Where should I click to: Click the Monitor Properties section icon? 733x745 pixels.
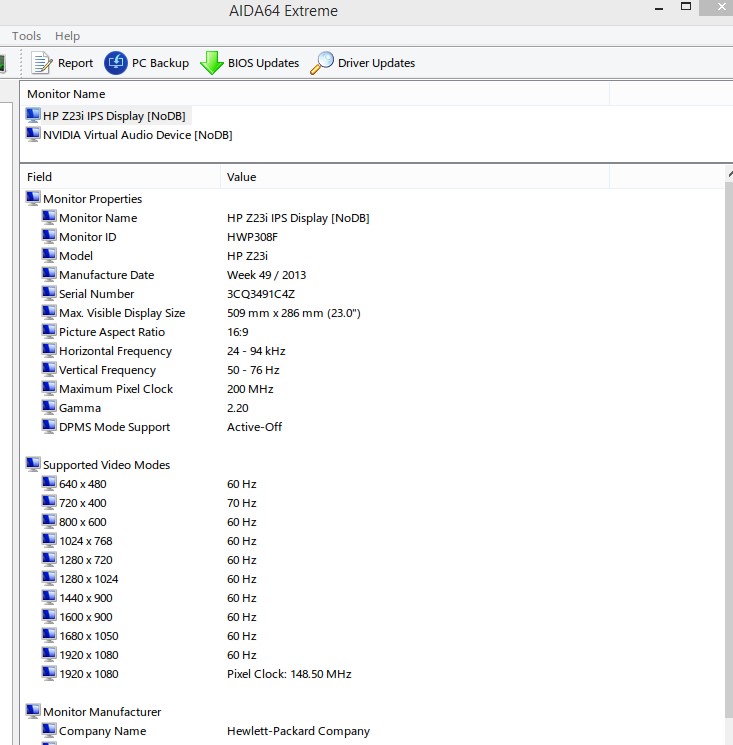click(33, 199)
